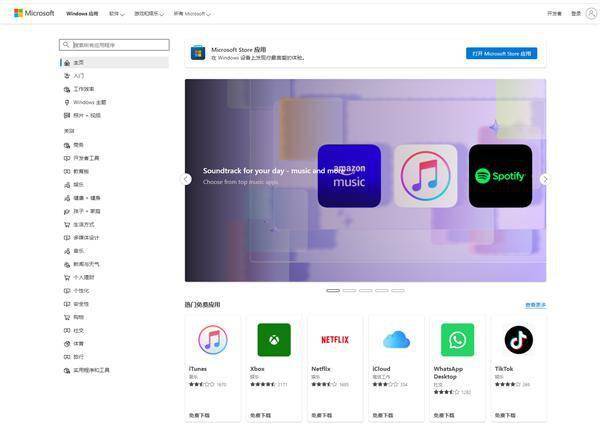The image size is (600, 425).
Task: Open the iTunes app icon in free apps
Action: pos(212,340)
